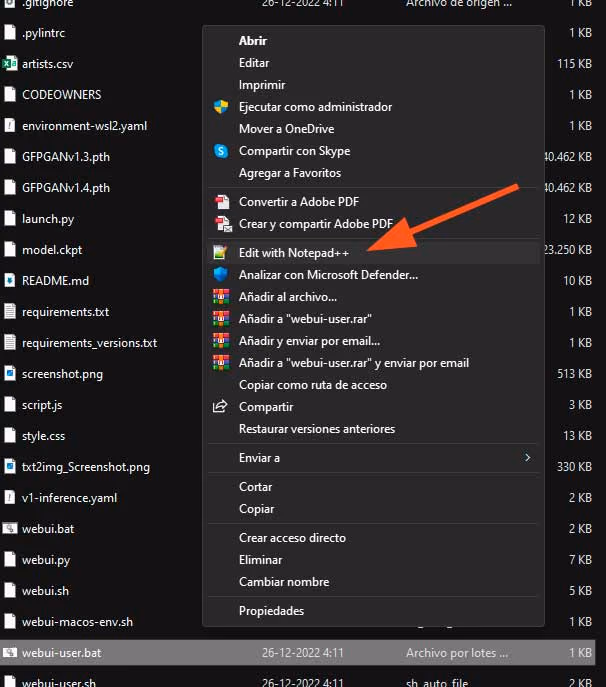Choose Propiedades at the menu bottom
The width and height of the screenshot is (606, 687).
click(271, 611)
